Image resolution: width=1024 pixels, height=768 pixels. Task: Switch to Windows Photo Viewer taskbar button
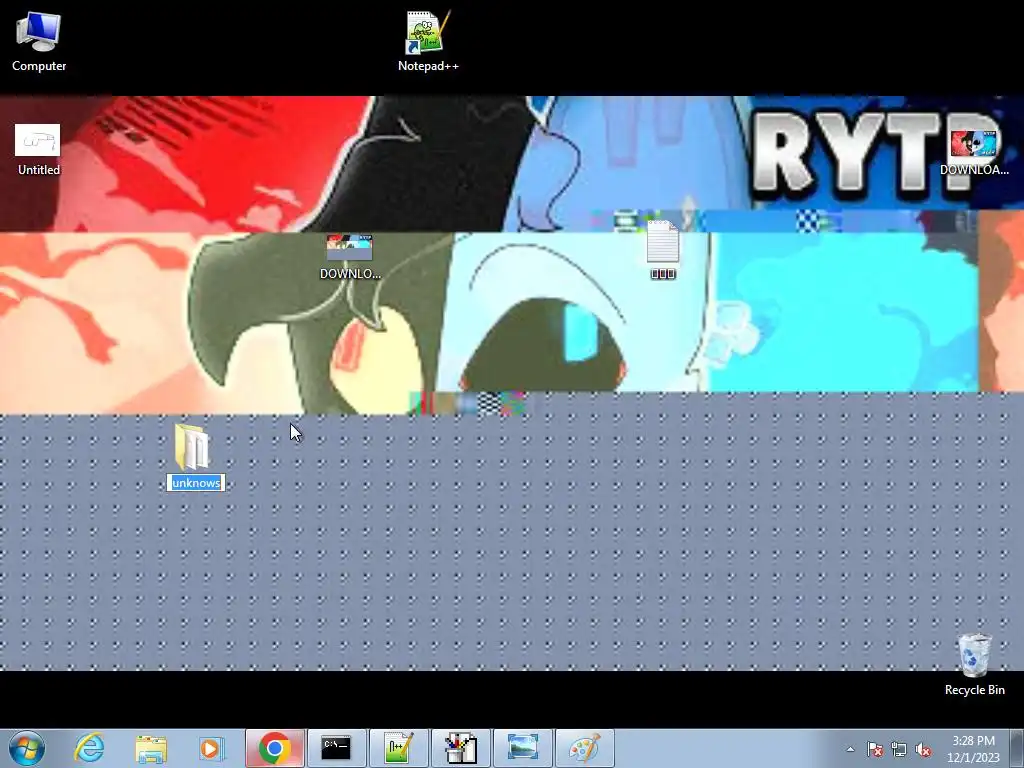click(x=523, y=748)
